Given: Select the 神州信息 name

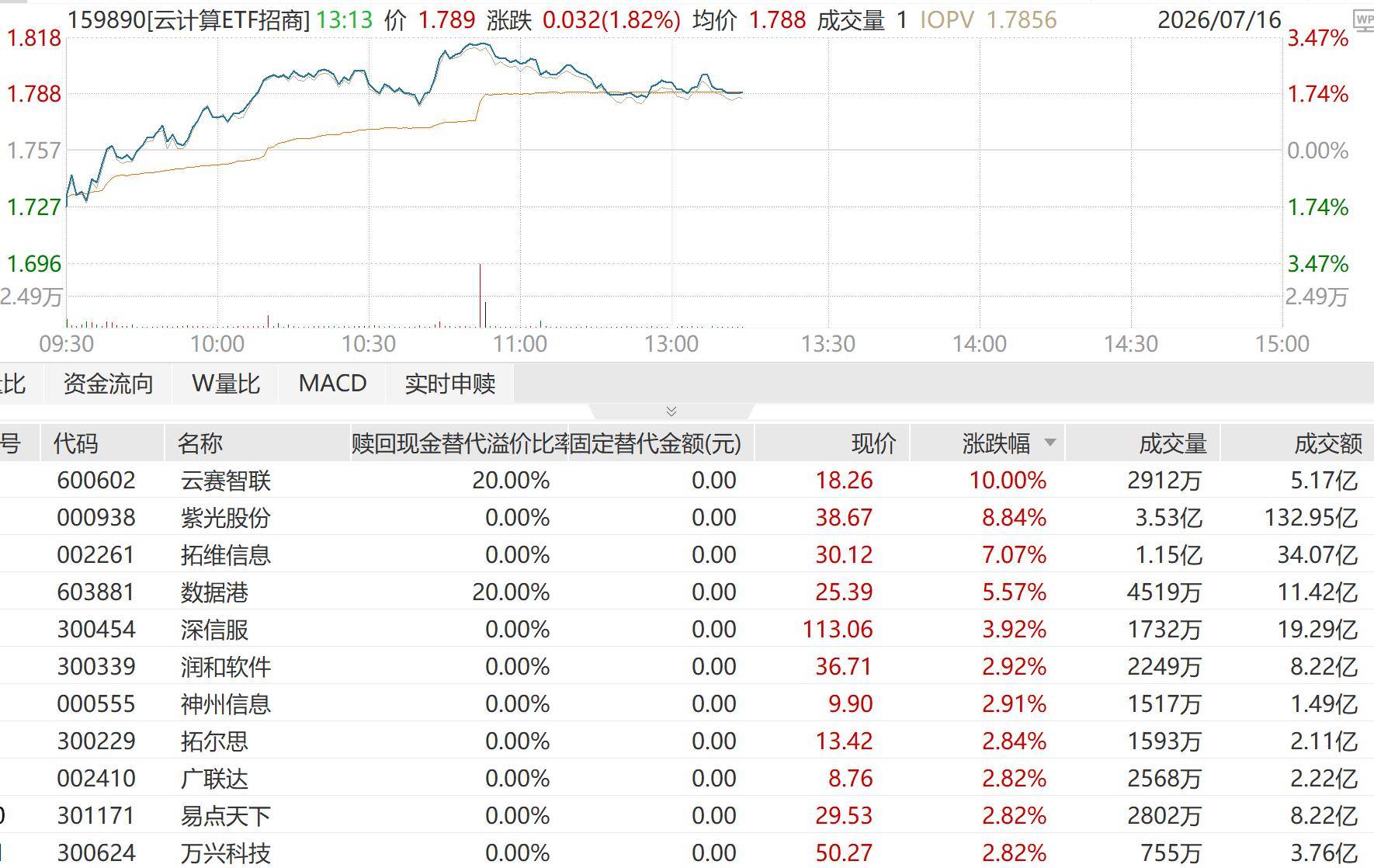Looking at the screenshot, I should click(226, 704).
